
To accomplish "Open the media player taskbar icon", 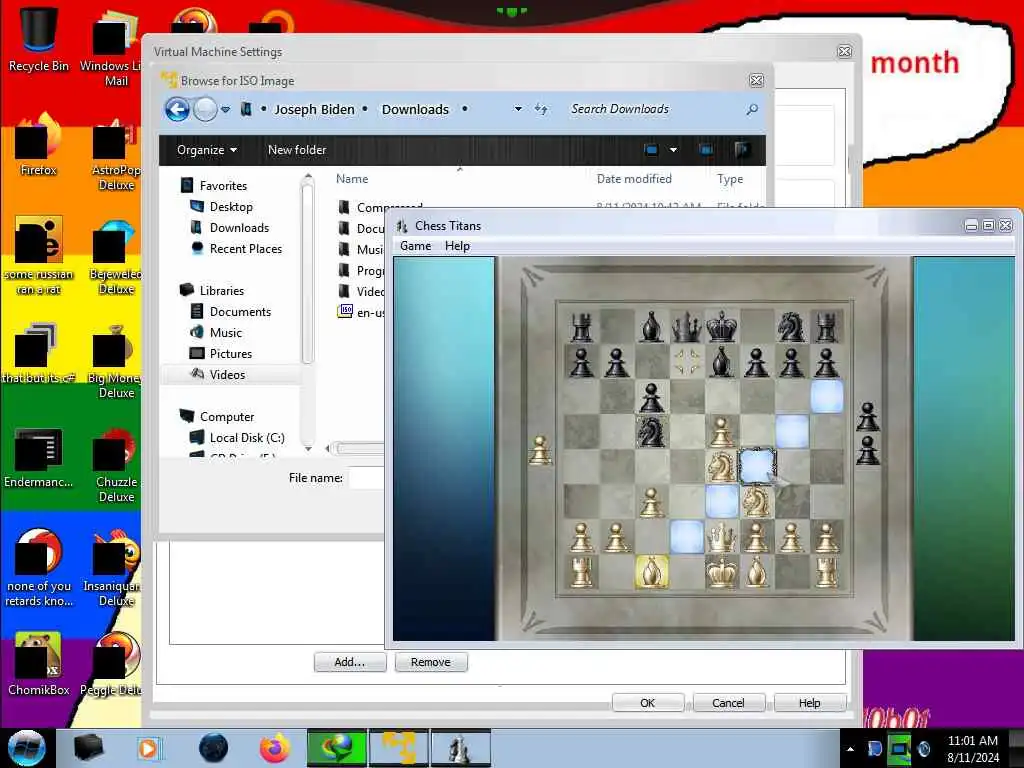I will coord(148,748).
